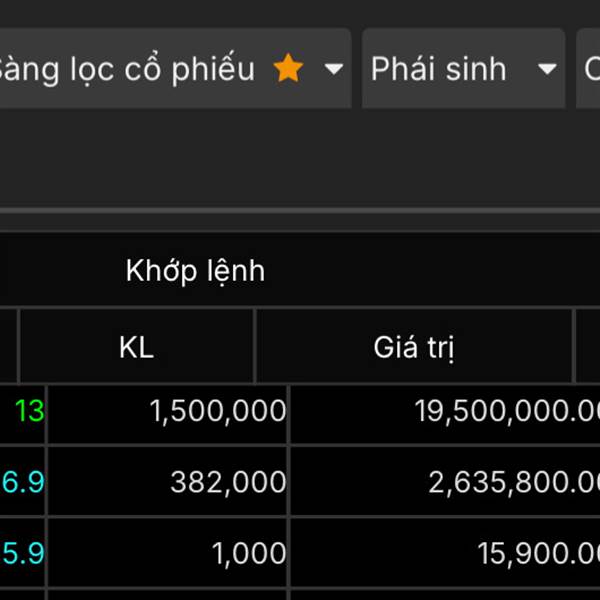The image size is (600, 600).
Task: Click the horizontal splitter bar above the table
Action: click(x=300, y=210)
